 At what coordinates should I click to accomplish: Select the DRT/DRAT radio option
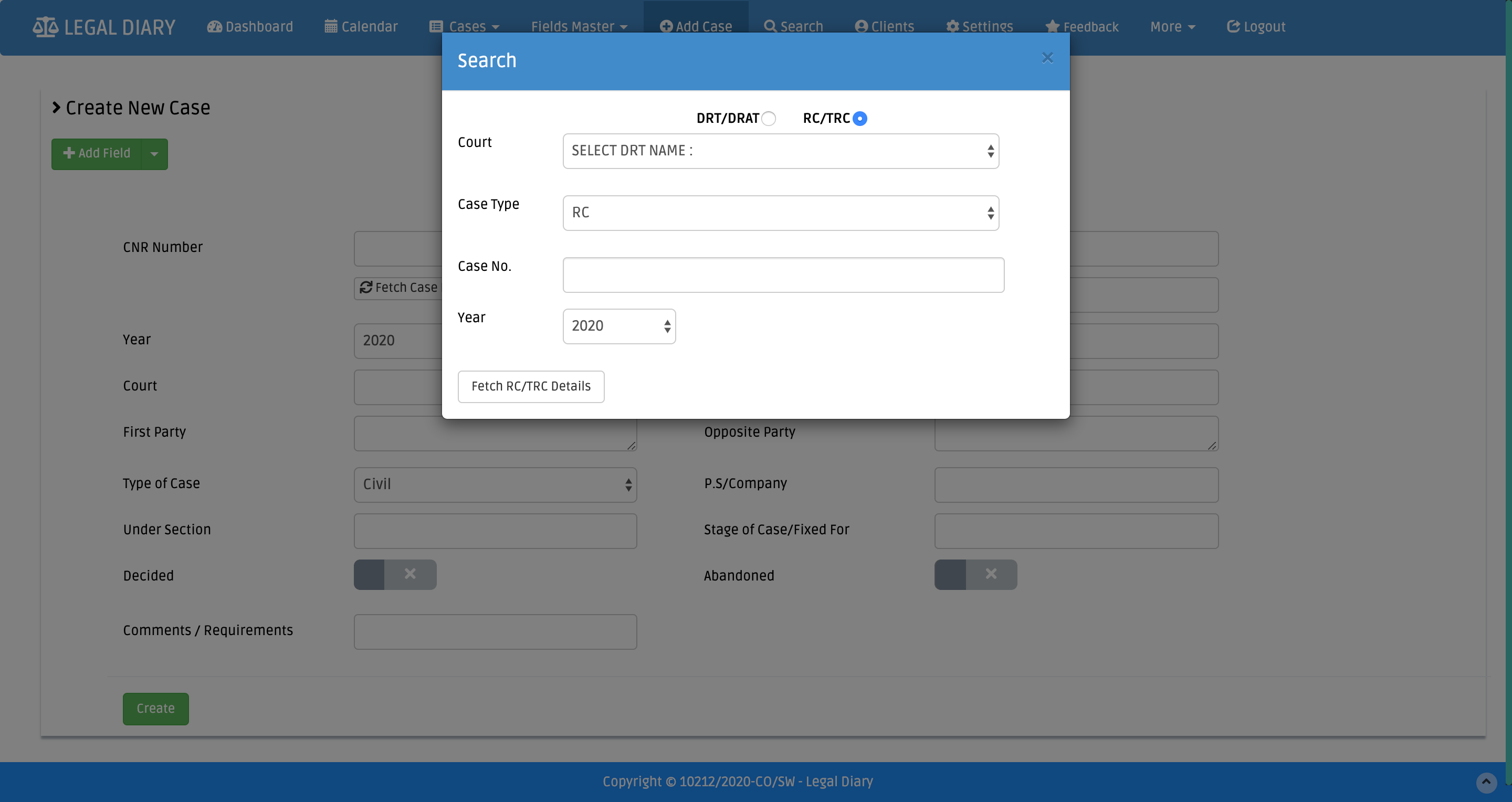coord(769,119)
